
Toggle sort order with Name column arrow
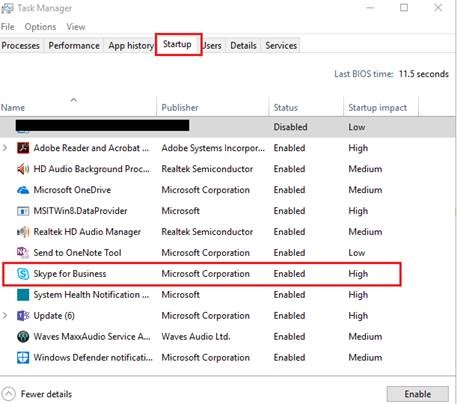[x=74, y=100]
